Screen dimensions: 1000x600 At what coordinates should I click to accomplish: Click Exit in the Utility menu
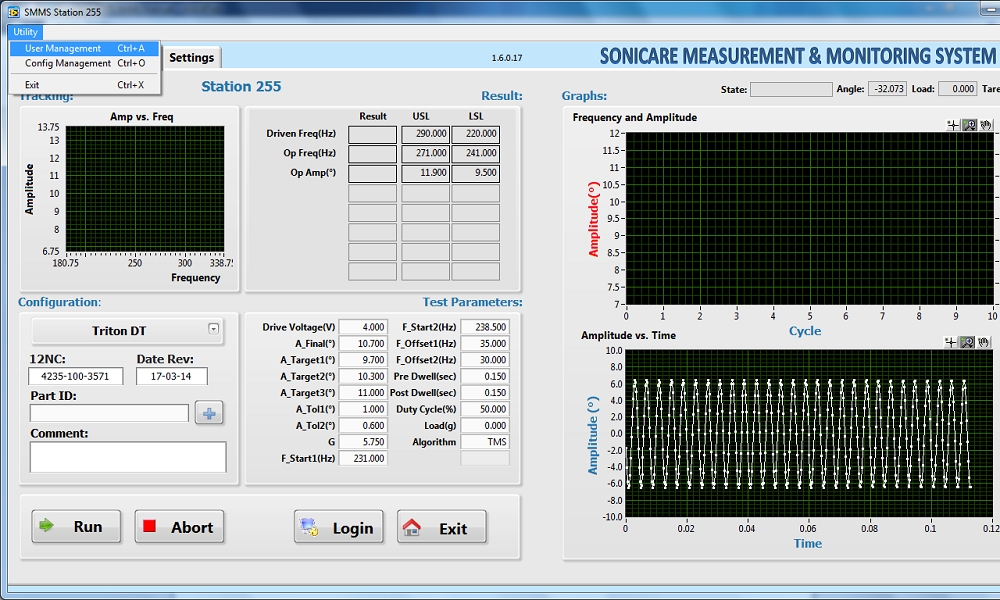click(x=32, y=85)
